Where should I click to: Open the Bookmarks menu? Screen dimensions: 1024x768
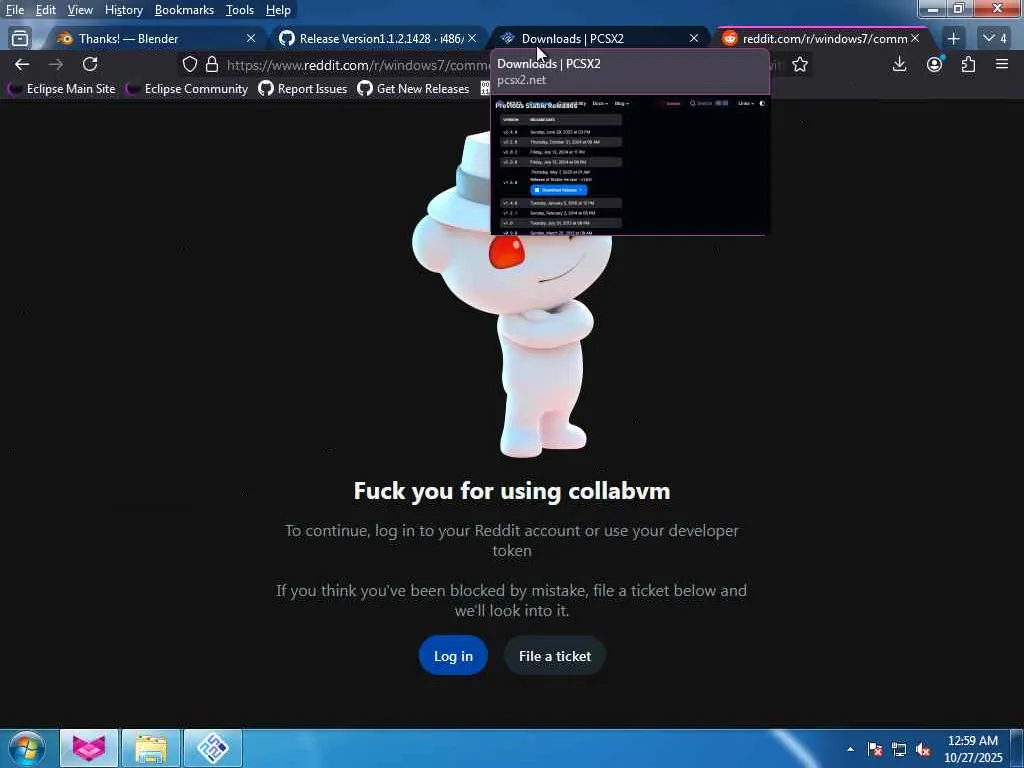tap(184, 10)
